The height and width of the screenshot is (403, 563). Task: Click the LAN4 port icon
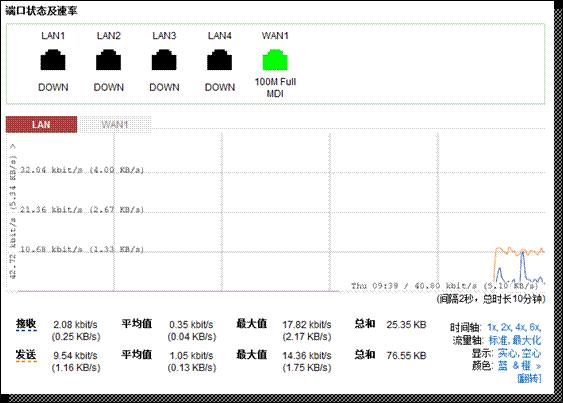(219, 60)
